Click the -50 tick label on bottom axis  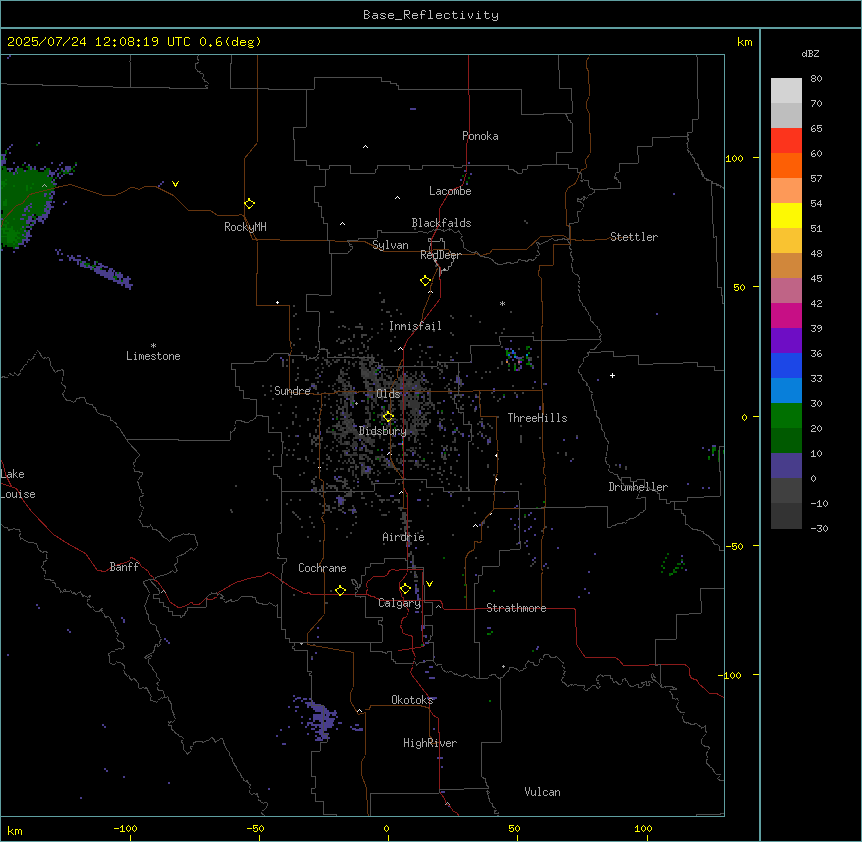[255, 828]
